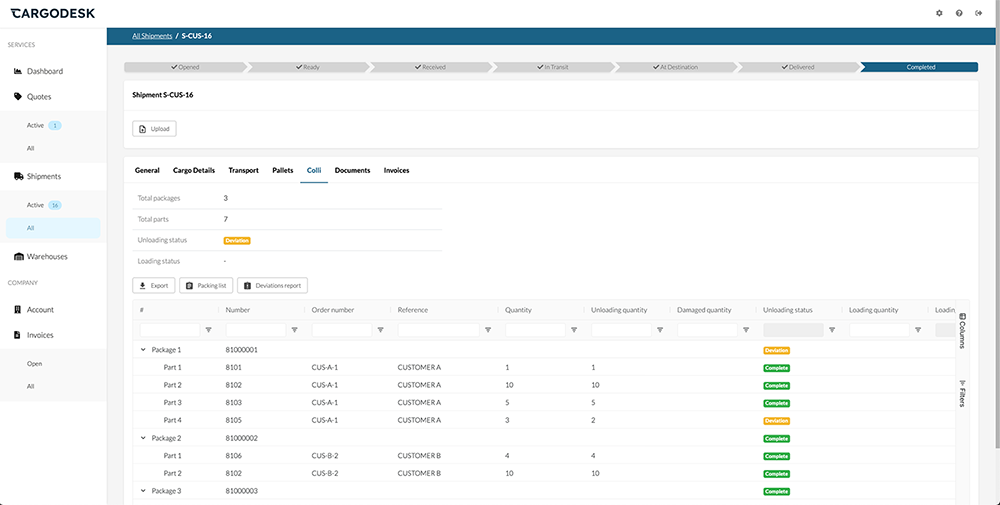The height and width of the screenshot is (505, 1000).
Task: Open filter icon for Number column
Action: click(x=295, y=330)
